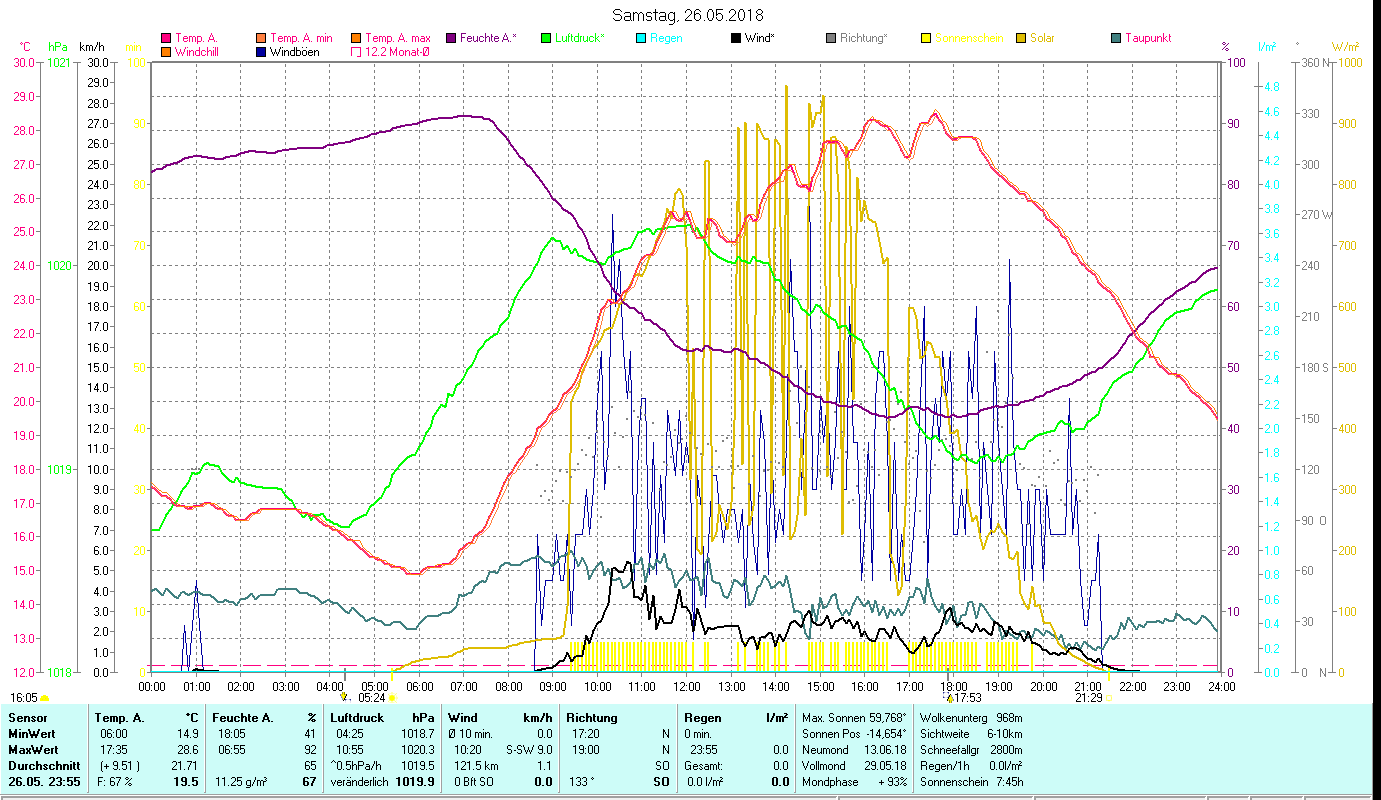Viewport: 1381px width, 800px height.
Task: Click the Temp. A. max legend swatch
Action: coord(356,38)
